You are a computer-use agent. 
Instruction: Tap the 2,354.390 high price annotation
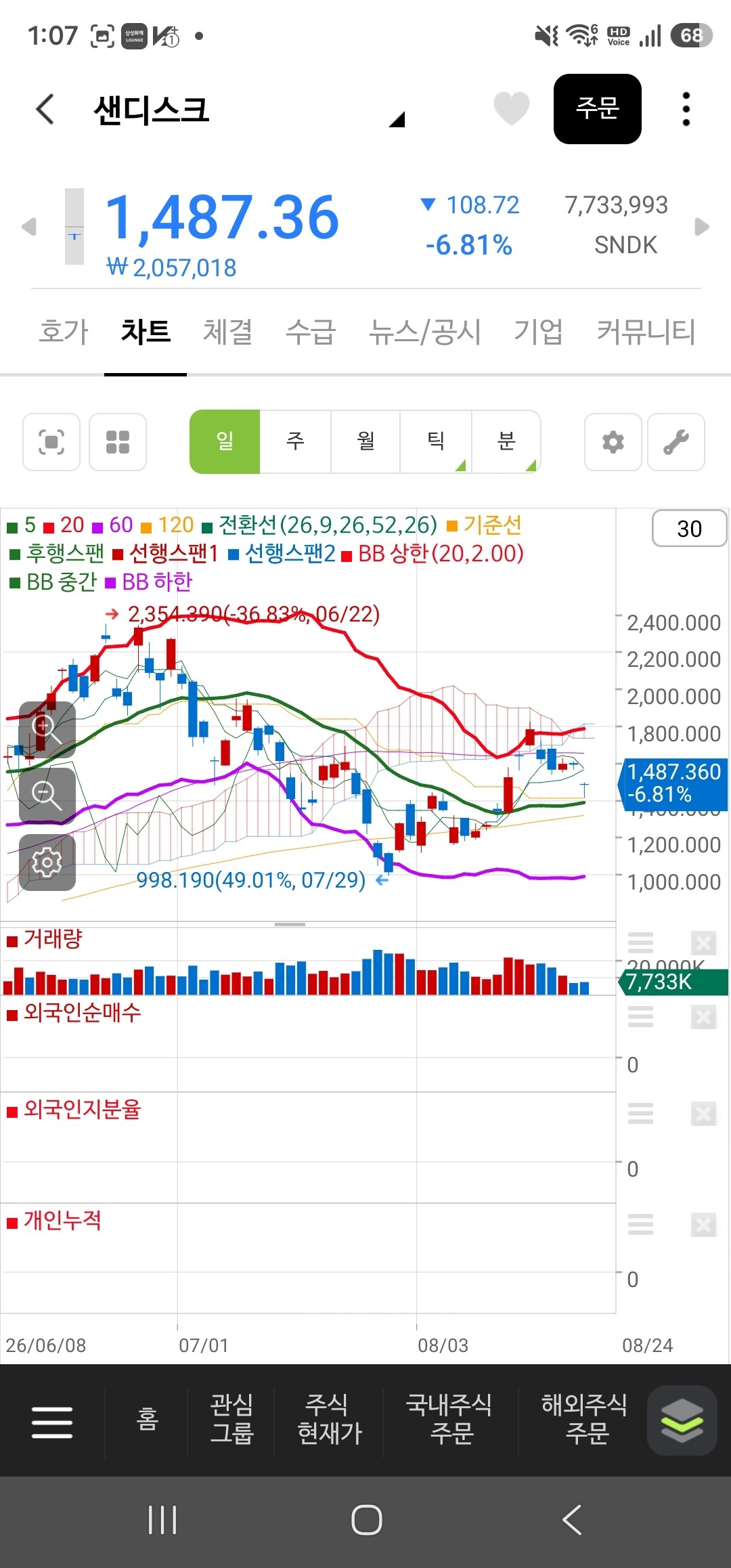pos(253,614)
